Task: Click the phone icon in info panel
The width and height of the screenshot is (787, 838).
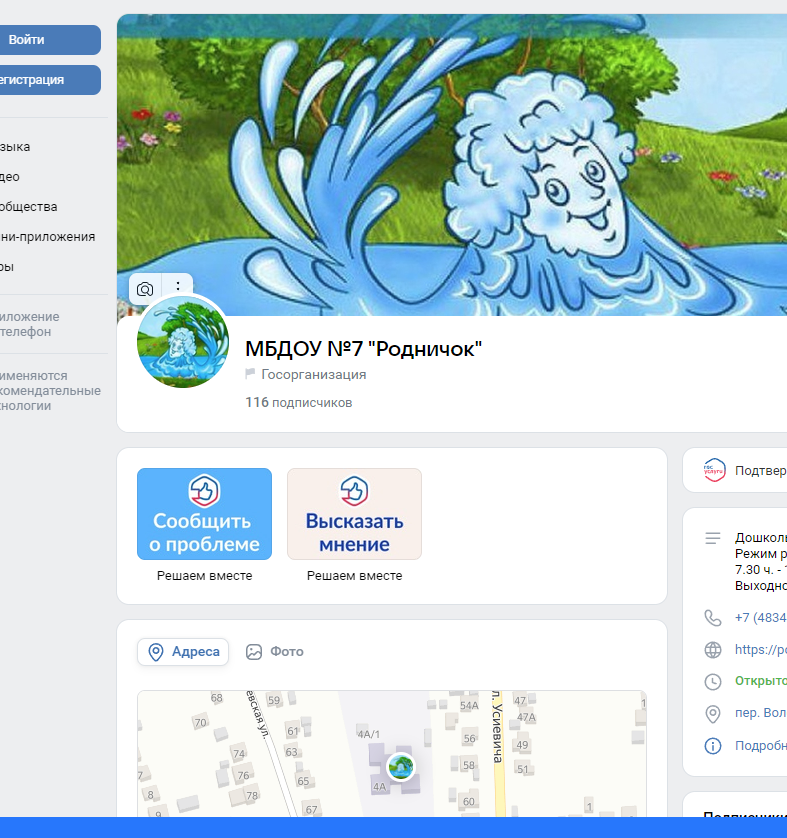Action: (x=713, y=617)
